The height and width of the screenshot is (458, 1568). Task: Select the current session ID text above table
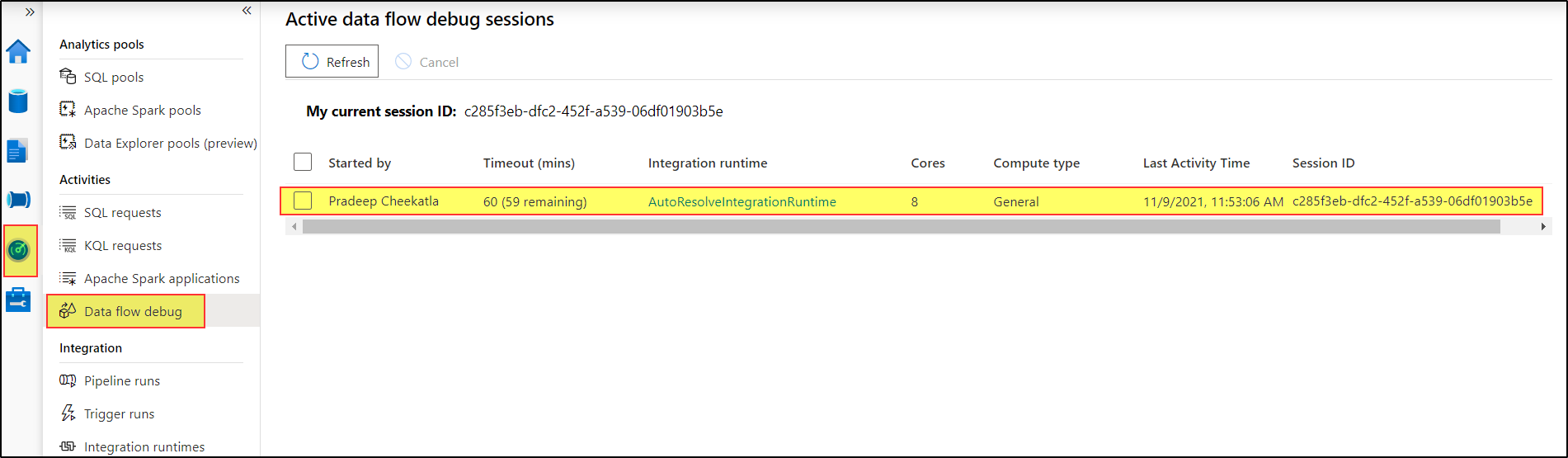click(x=594, y=111)
